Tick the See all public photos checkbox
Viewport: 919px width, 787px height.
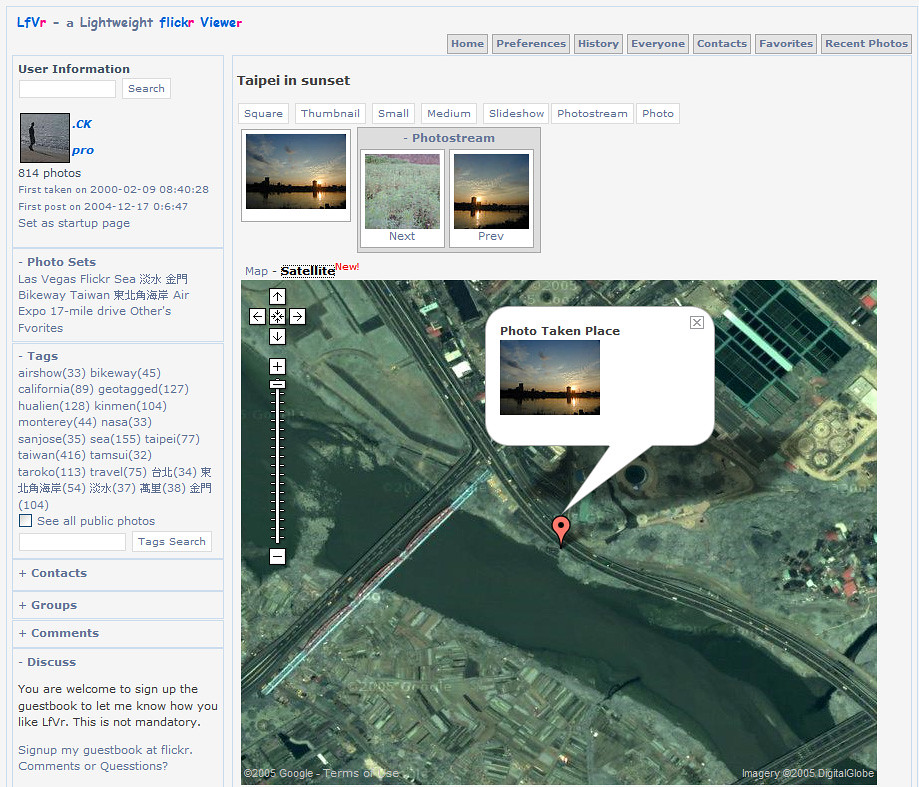[x=25, y=520]
